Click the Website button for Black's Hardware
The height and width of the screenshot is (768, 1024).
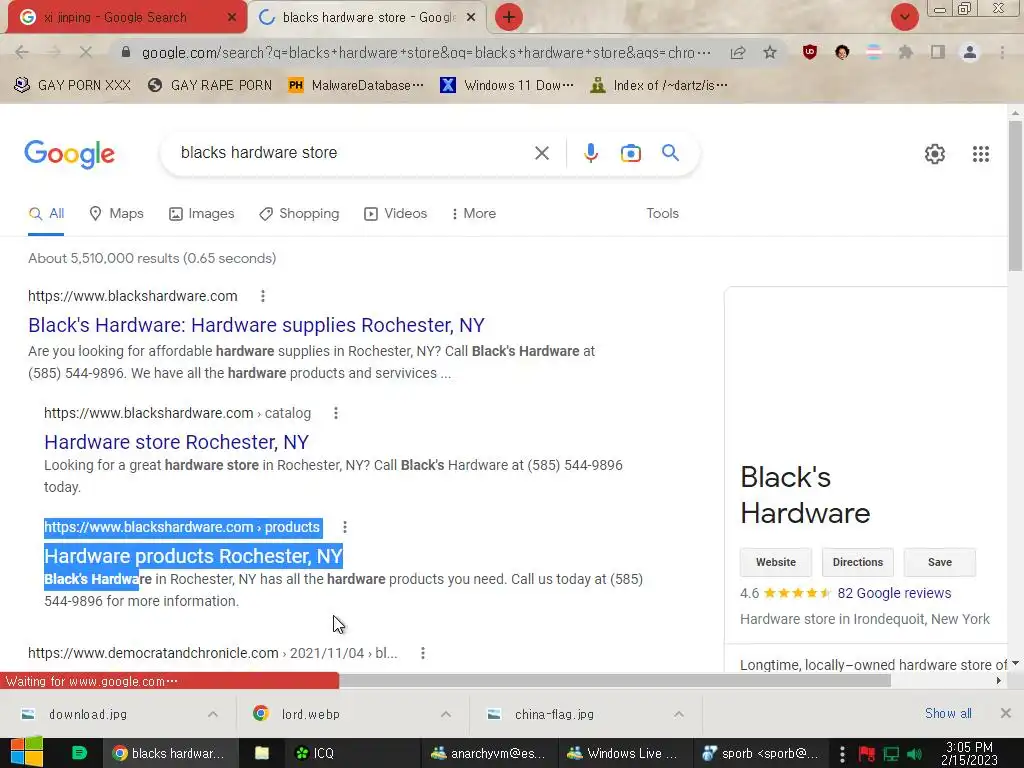coord(776,562)
